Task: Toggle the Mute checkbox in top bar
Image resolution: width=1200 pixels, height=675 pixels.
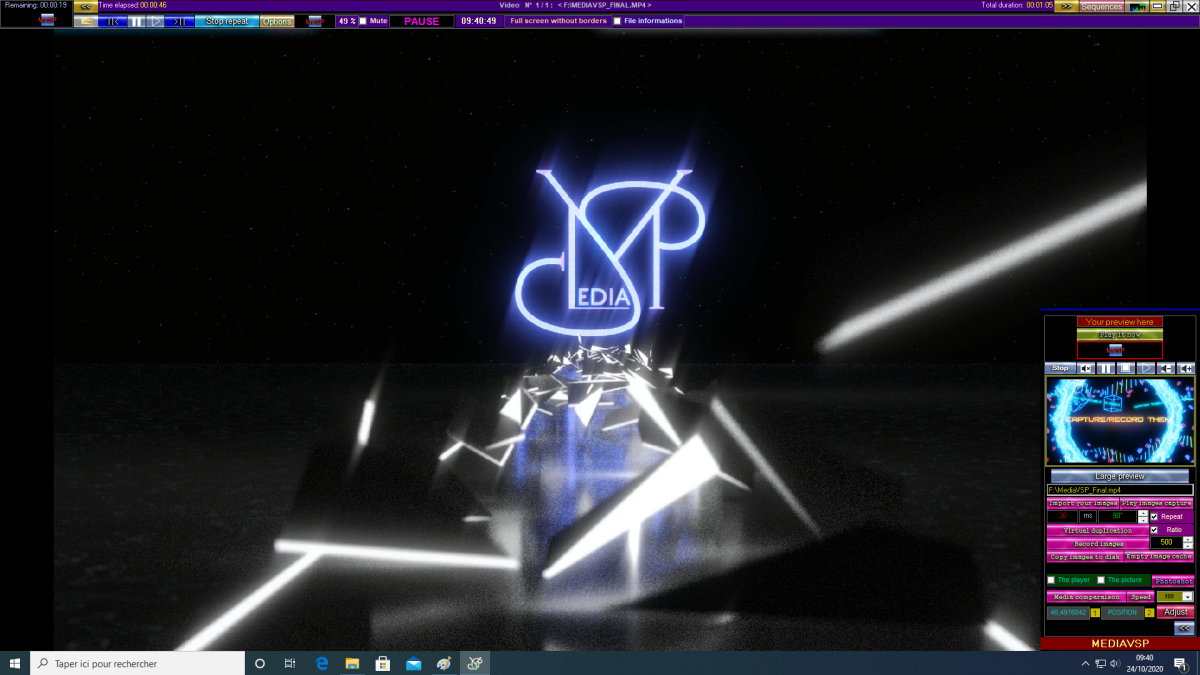Action: coord(363,21)
